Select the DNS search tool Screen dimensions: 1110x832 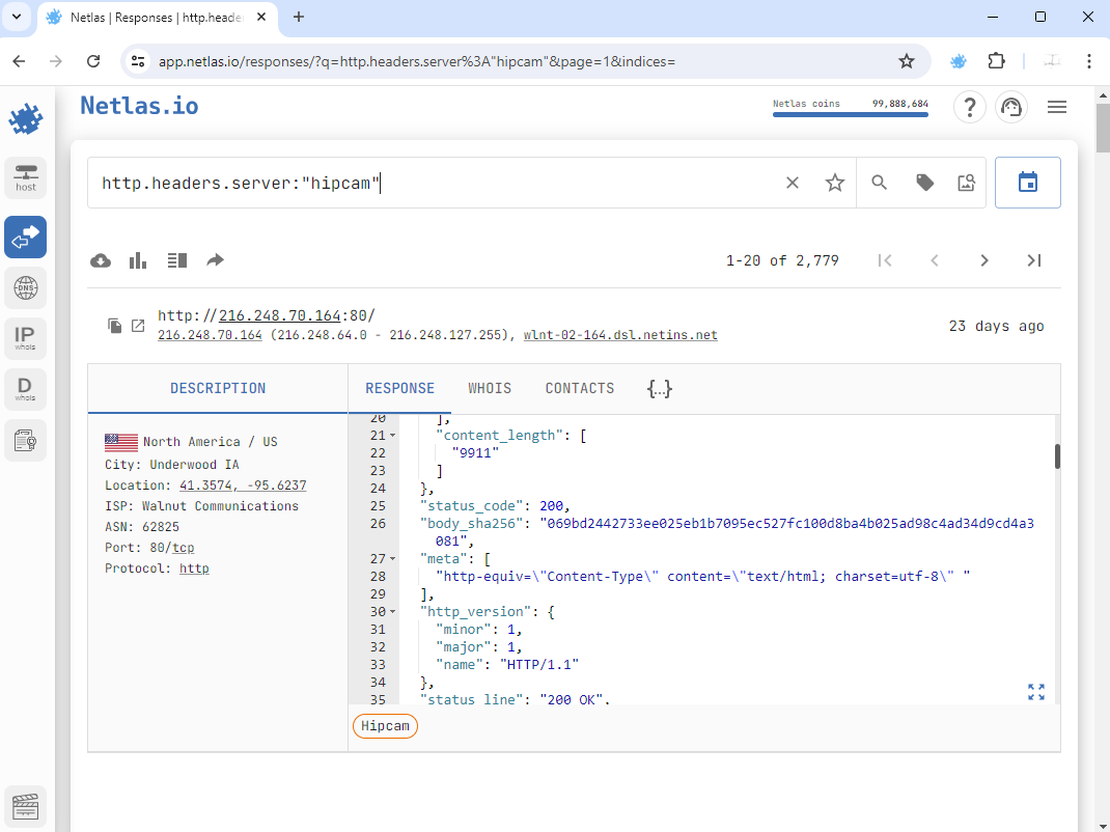(25, 288)
